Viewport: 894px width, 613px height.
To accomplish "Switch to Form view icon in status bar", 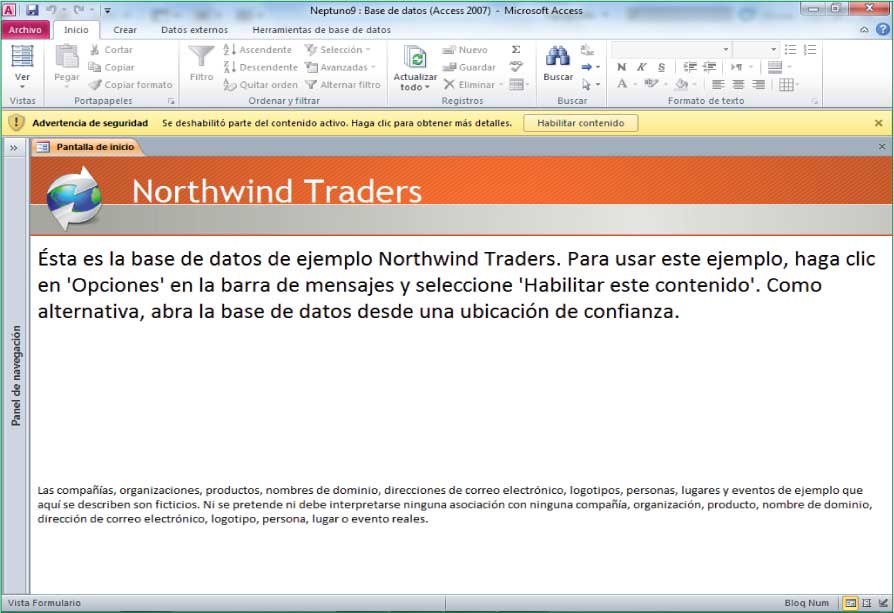I will [x=850, y=603].
